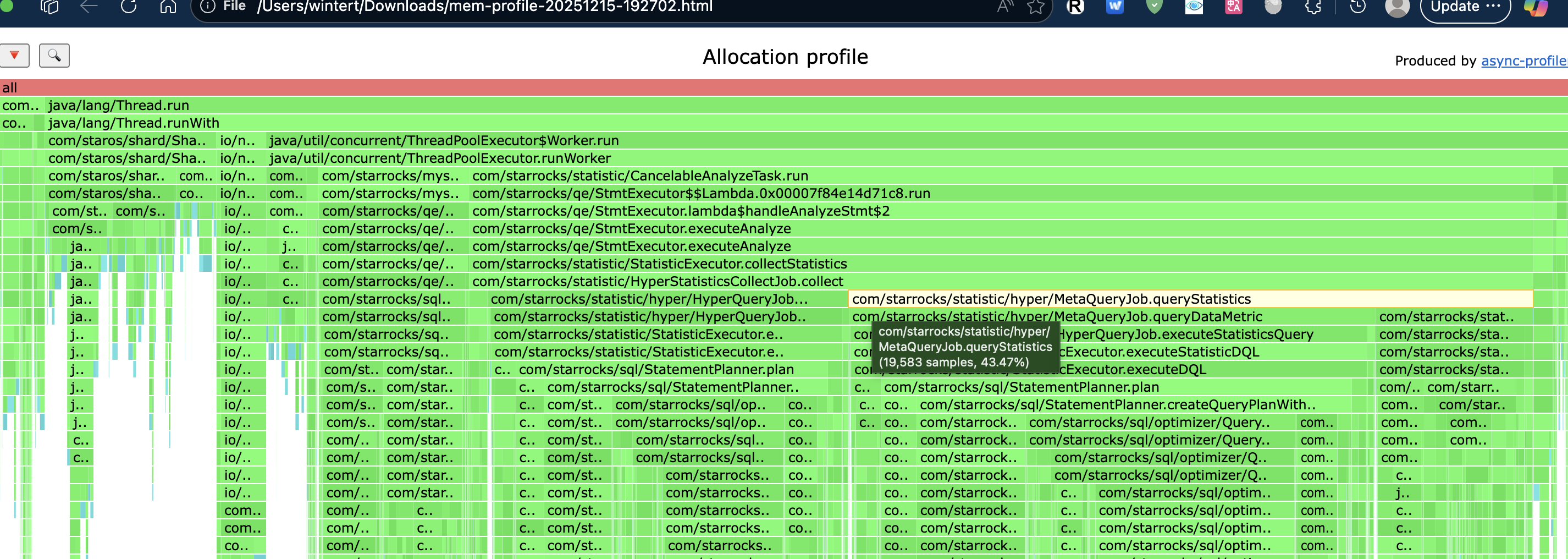This screenshot has width=1568, height=559.
Task: Add page to favorites with star icon
Action: coord(1035,7)
